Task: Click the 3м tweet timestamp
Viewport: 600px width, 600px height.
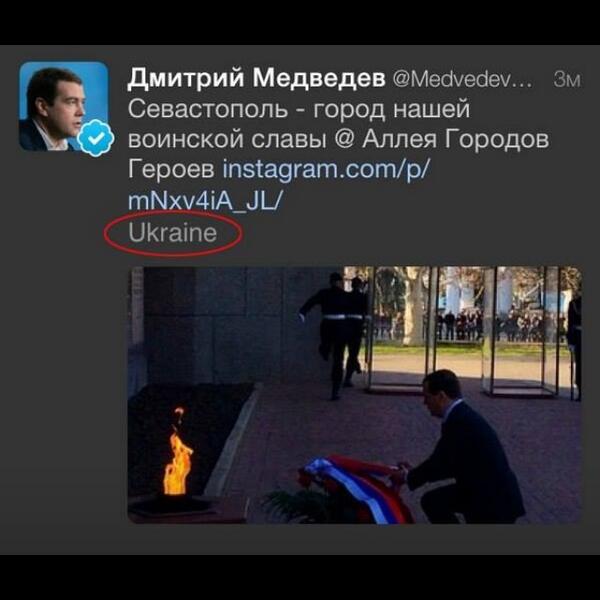Action: [x=567, y=80]
